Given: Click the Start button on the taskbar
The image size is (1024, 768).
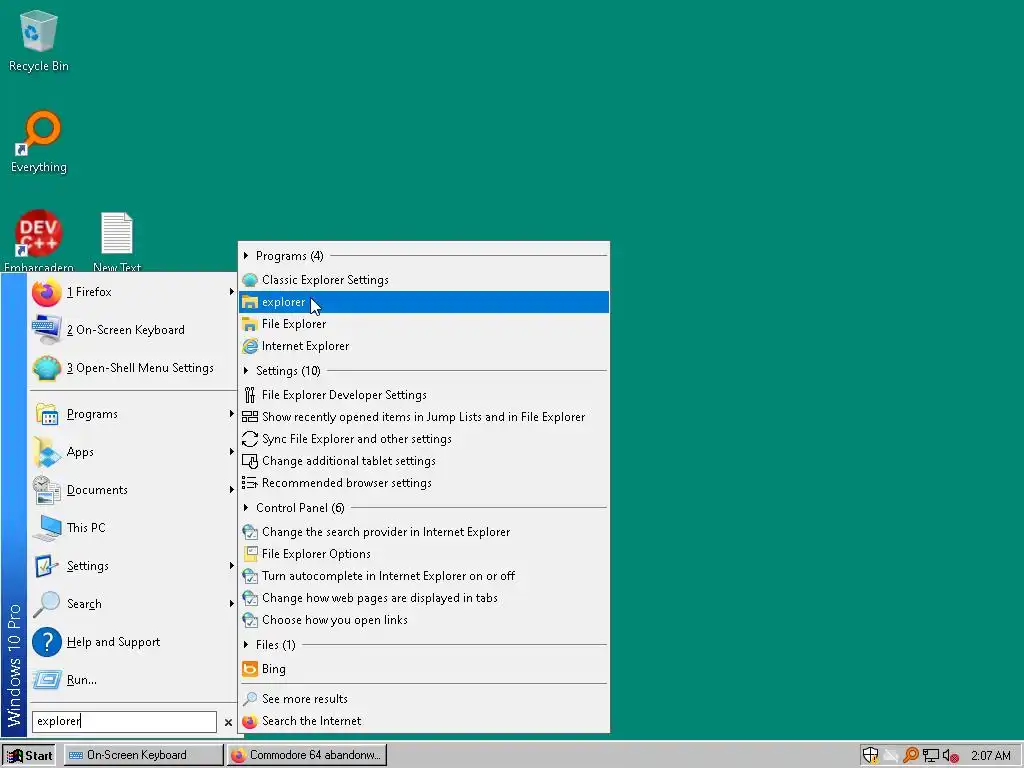Looking at the screenshot, I should tap(29, 755).
